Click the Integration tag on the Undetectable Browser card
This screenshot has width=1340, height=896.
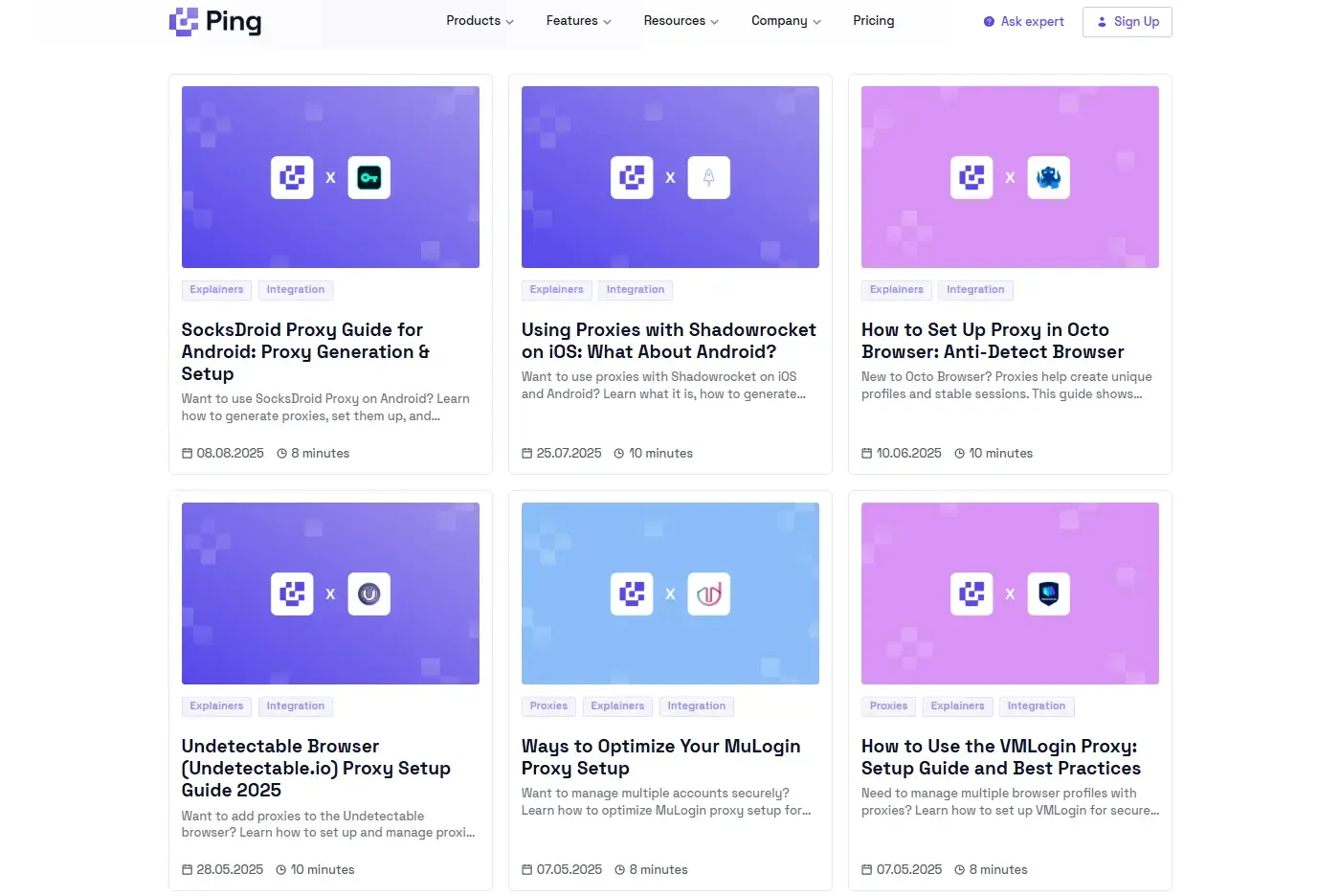pyautogui.click(x=296, y=706)
